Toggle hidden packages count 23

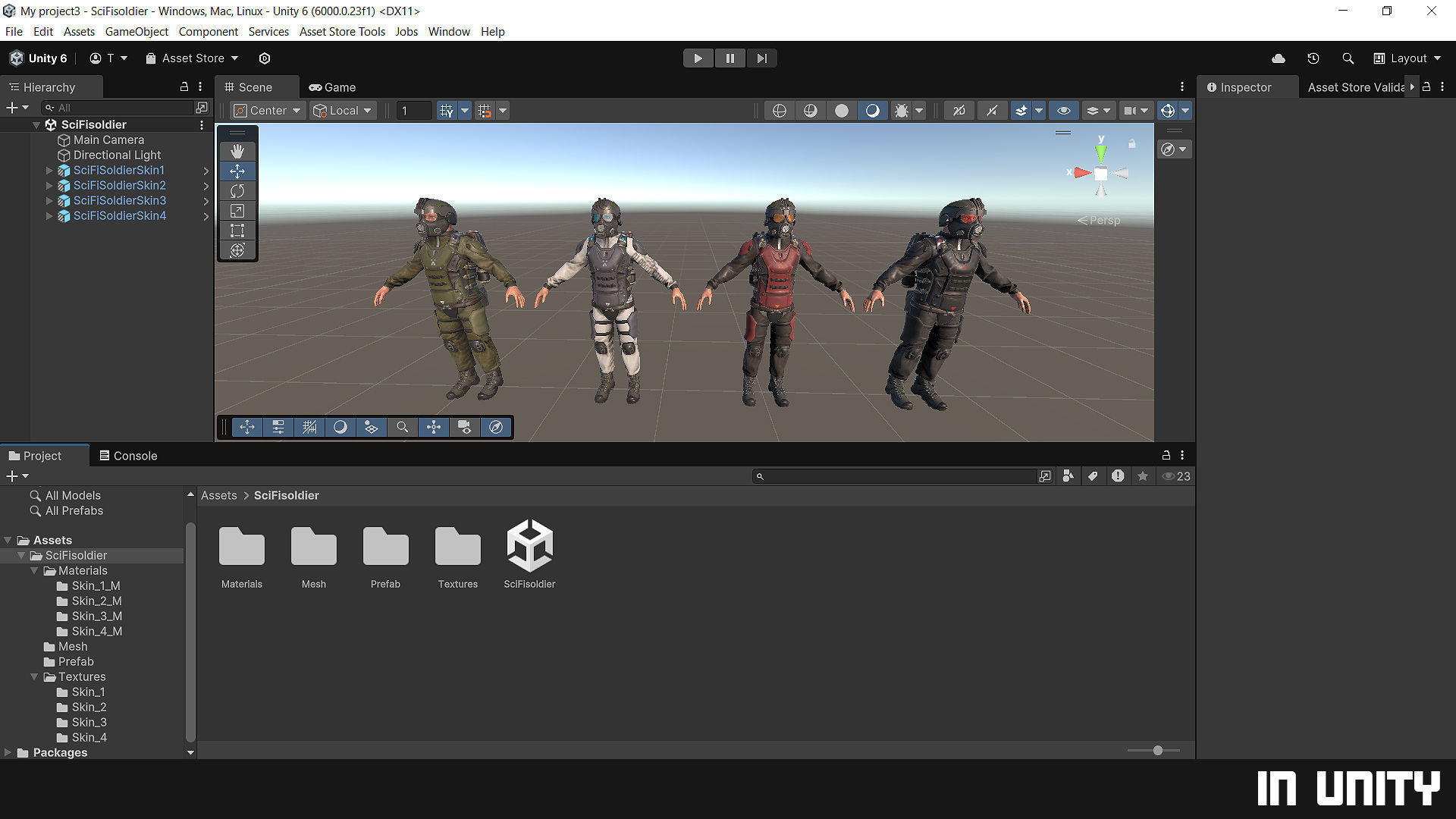click(1176, 476)
